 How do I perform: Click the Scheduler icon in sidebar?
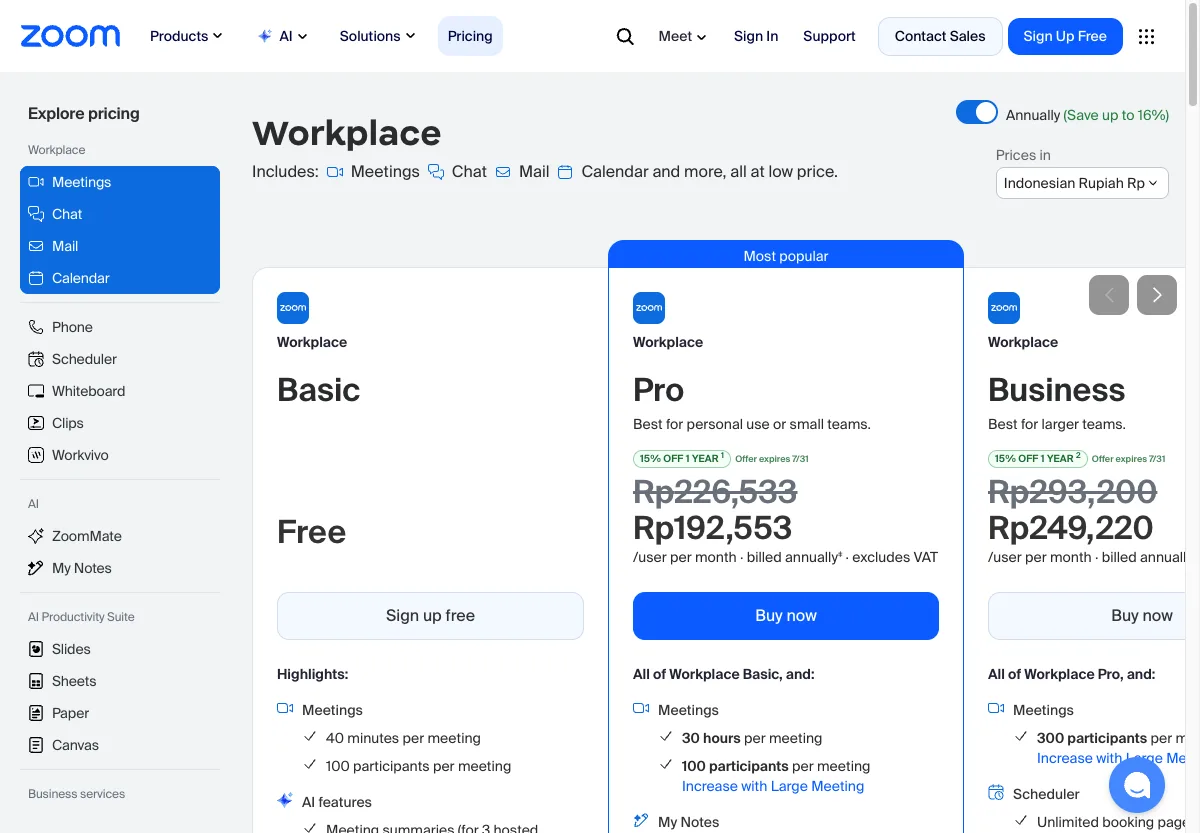(x=36, y=359)
